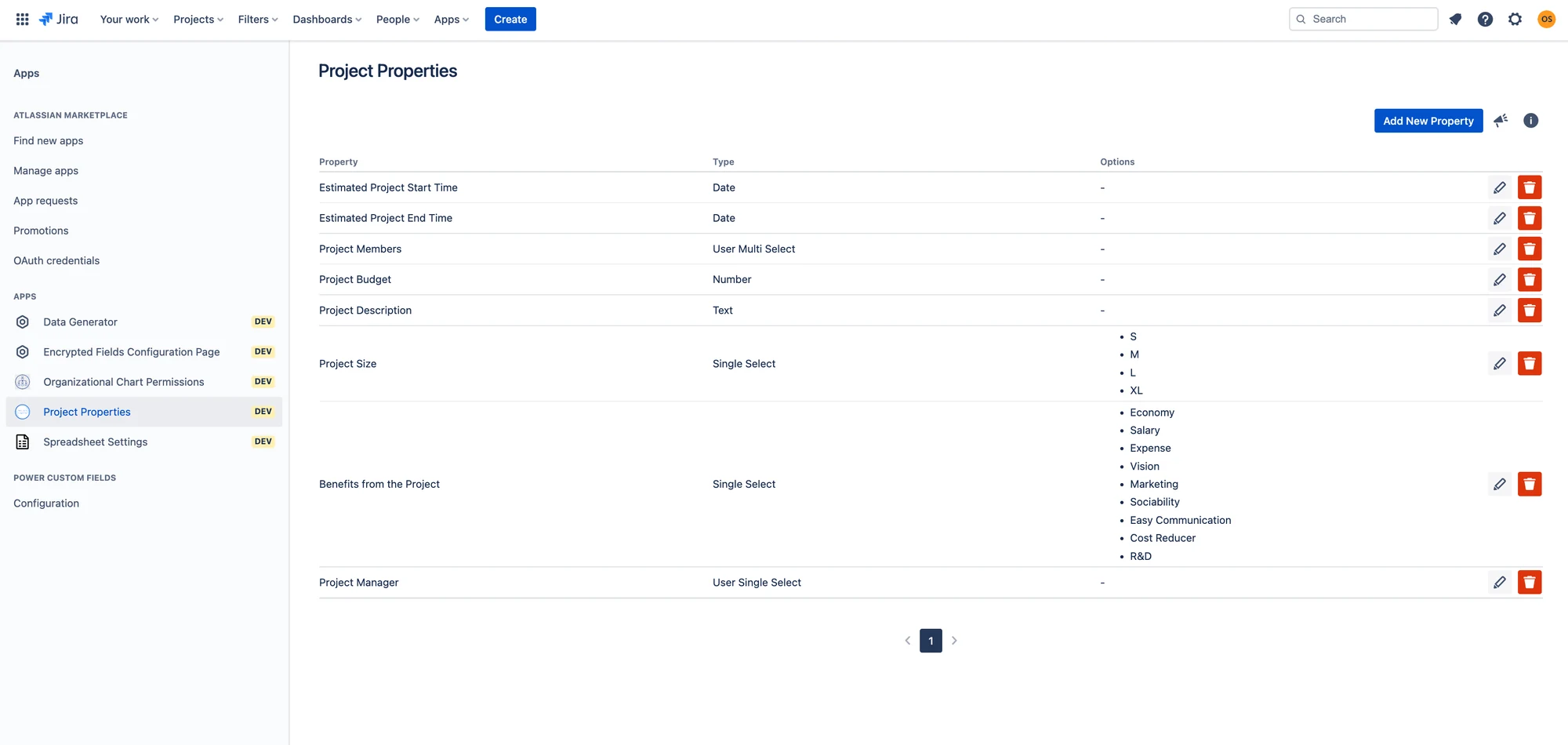1568x745 pixels.
Task: Edit the Project Manager property
Action: pyautogui.click(x=1500, y=582)
